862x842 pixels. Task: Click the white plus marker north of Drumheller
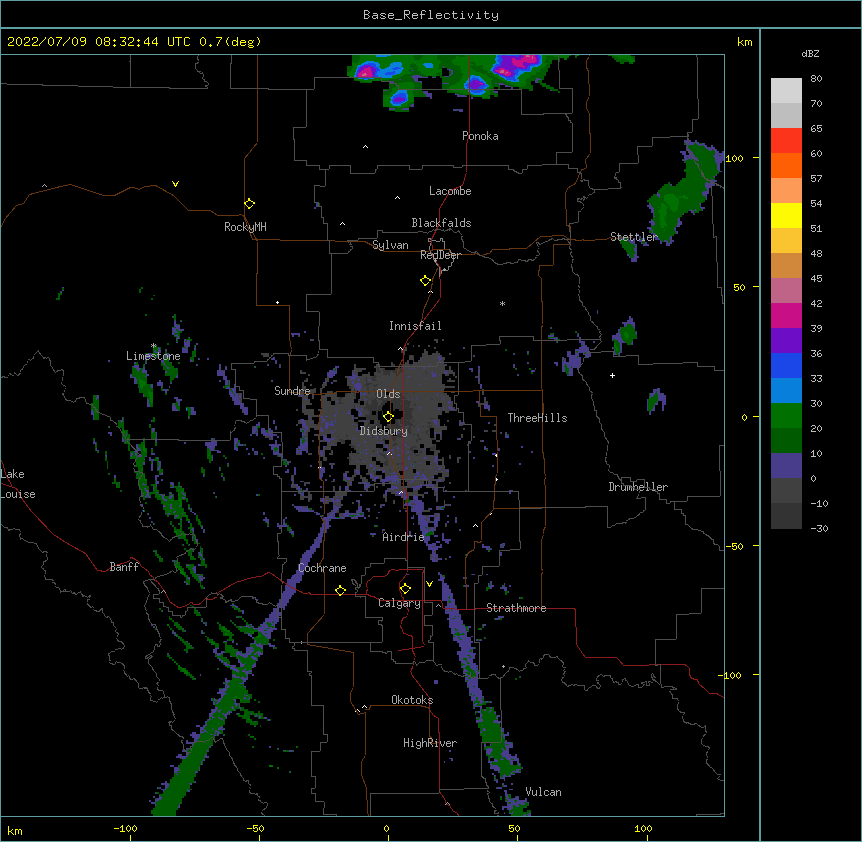point(612,375)
